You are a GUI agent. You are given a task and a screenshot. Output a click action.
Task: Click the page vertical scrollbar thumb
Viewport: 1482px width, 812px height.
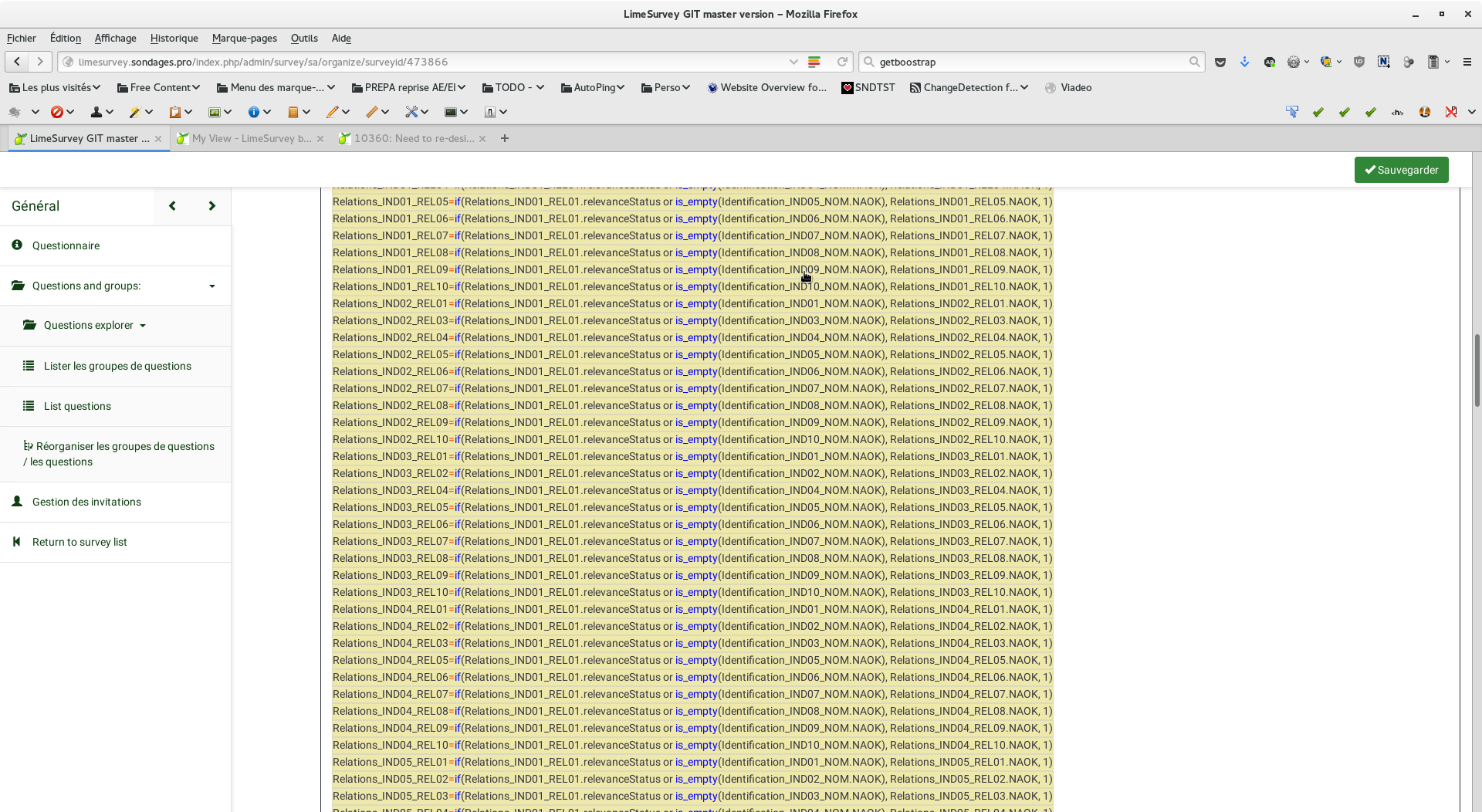pos(1477,370)
